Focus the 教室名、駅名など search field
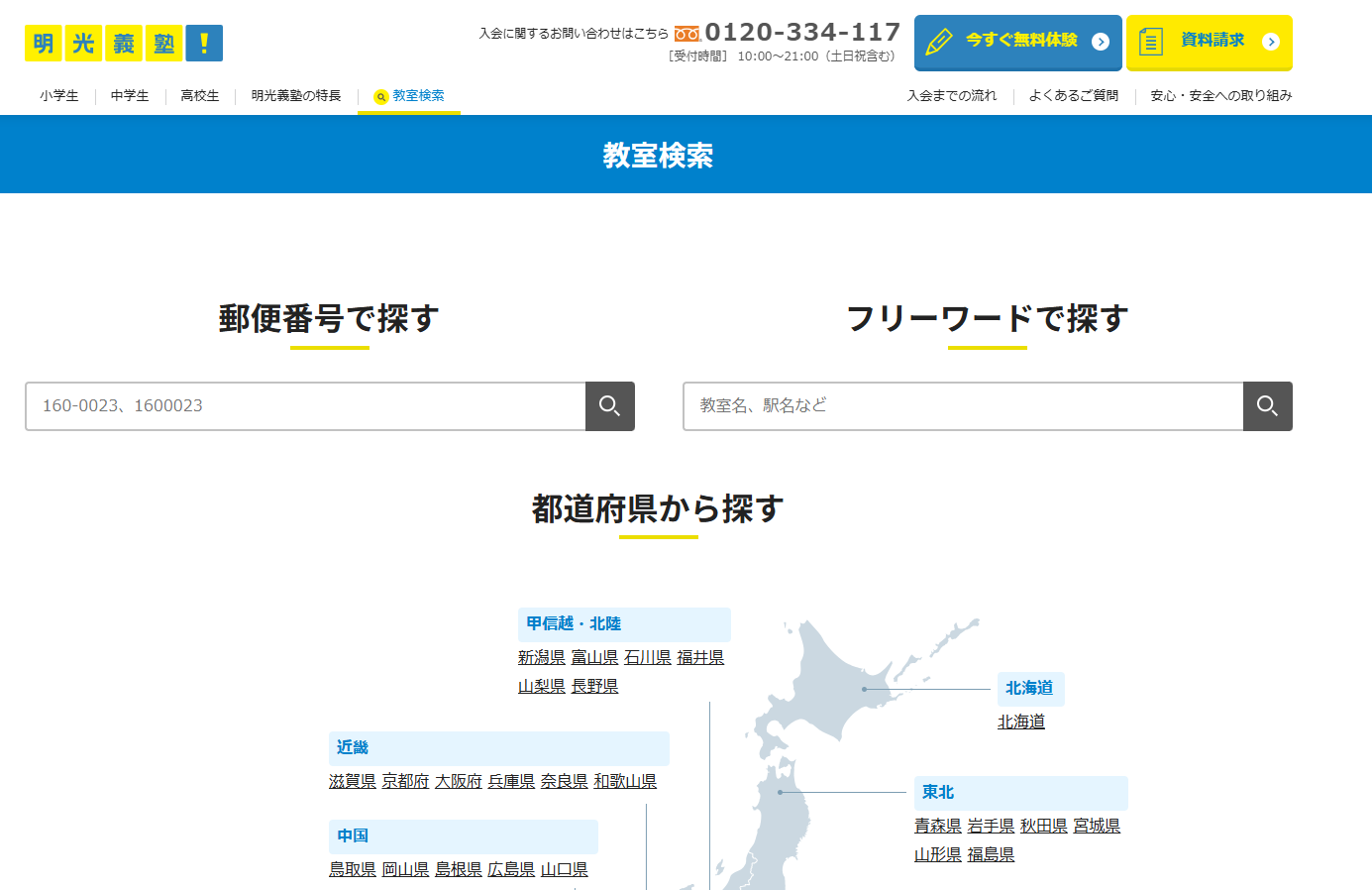The image size is (1372, 890). (x=963, y=406)
